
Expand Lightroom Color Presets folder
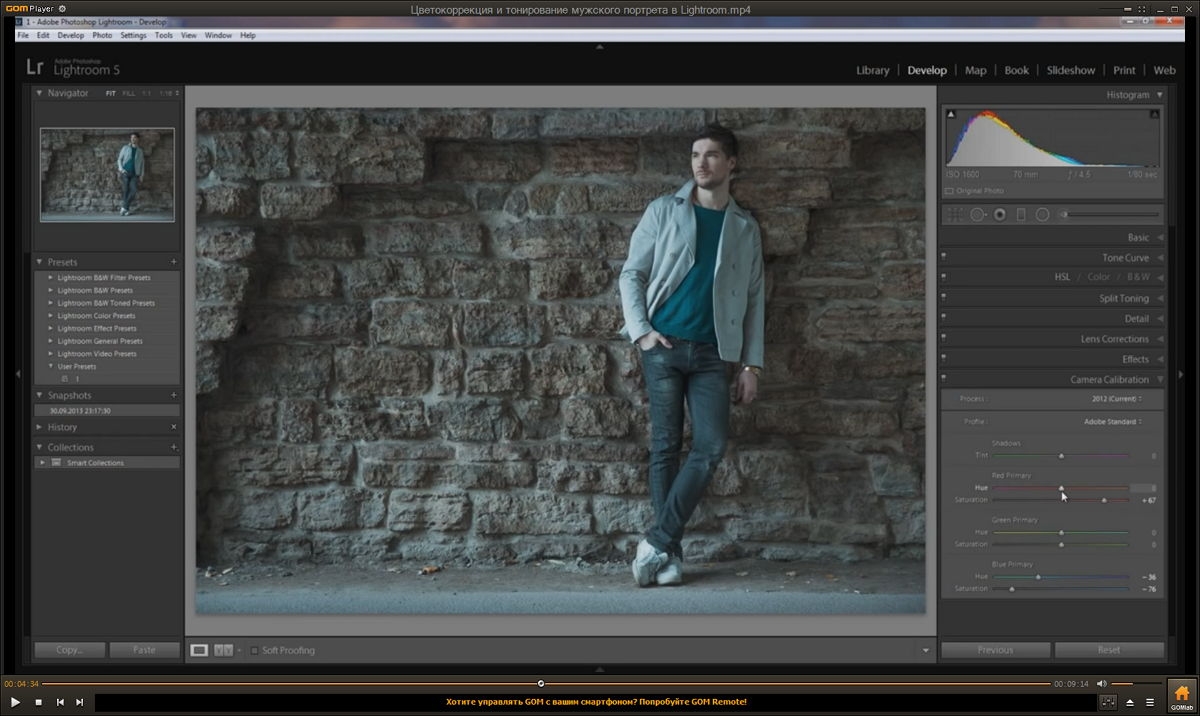[x=50, y=316]
